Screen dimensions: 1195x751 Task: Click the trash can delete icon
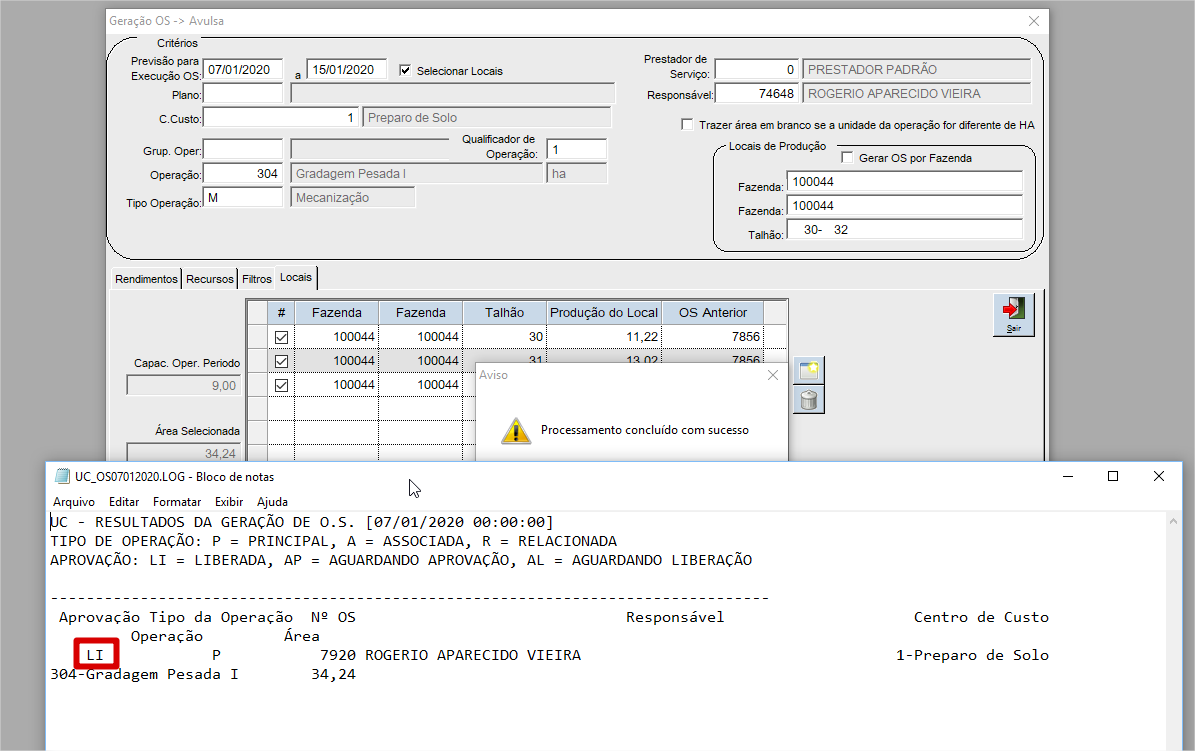click(x=809, y=400)
